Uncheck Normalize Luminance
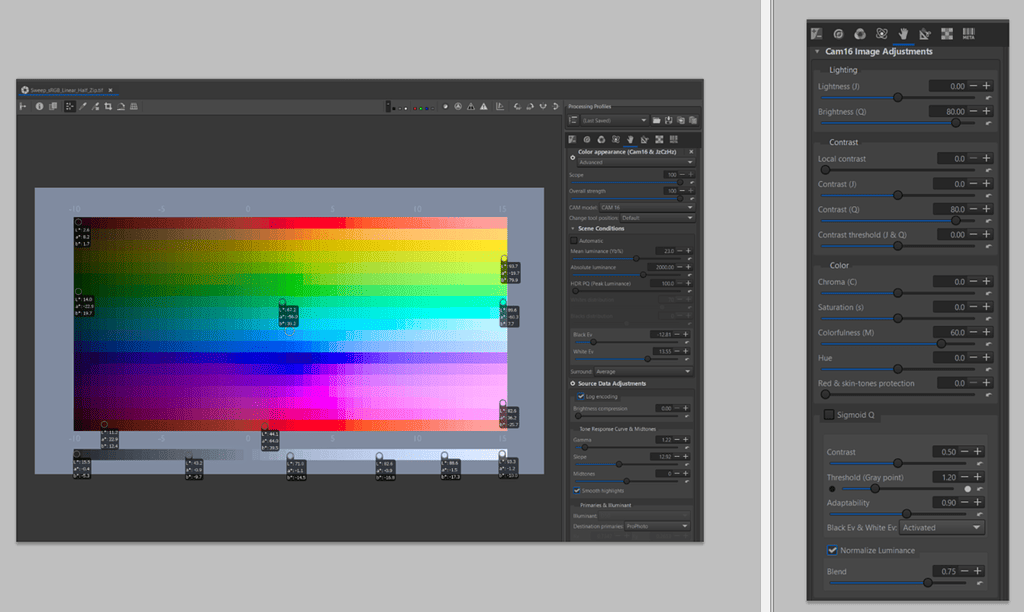Image resolution: width=1024 pixels, height=612 pixels. tap(832, 550)
